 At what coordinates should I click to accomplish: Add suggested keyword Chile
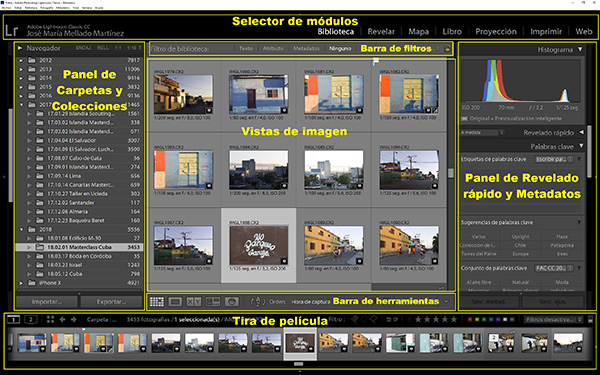click(x=520, y=245)
